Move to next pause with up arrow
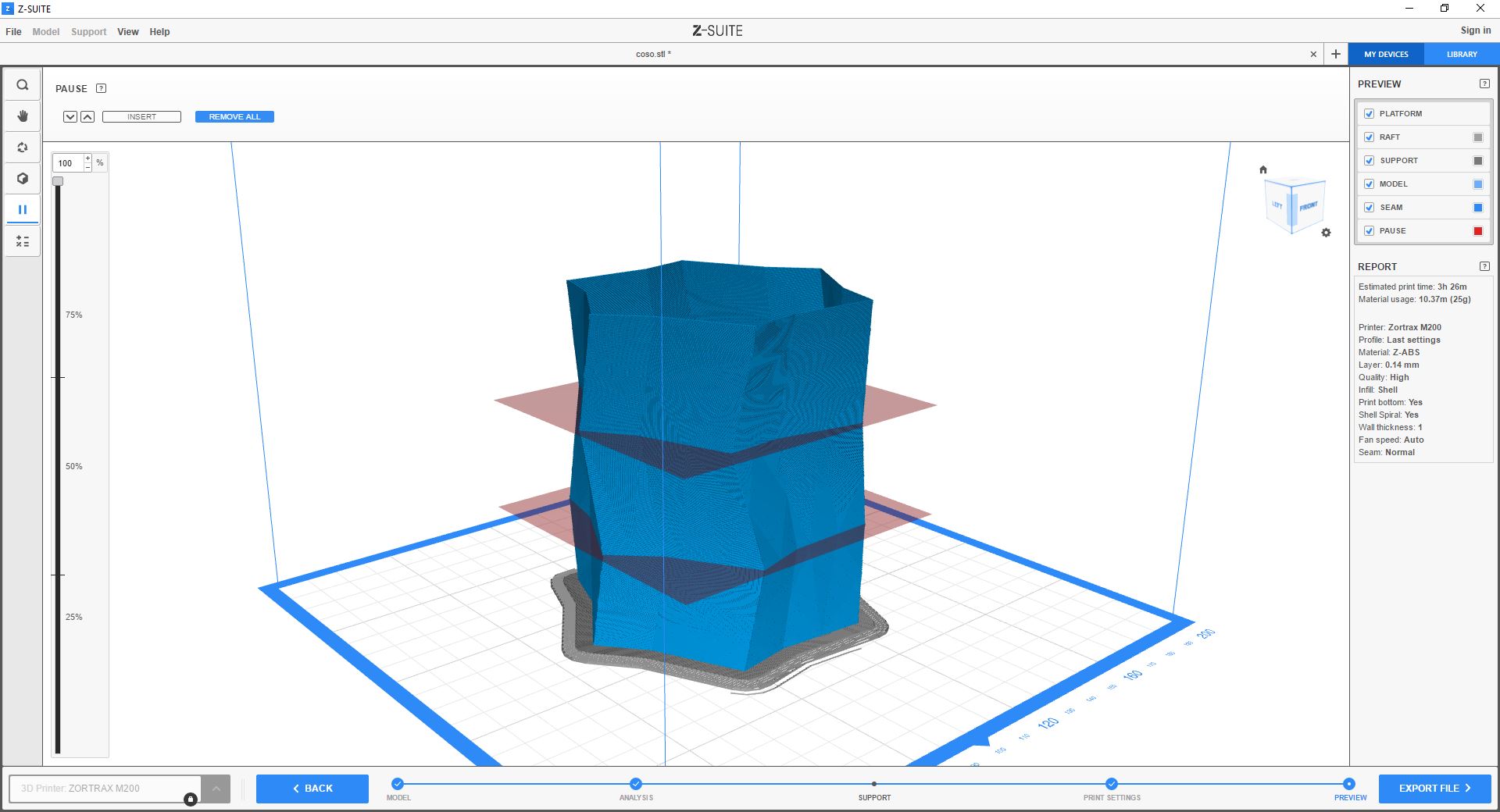This screenshot has width=1500, height=812. tap(87, 116)
